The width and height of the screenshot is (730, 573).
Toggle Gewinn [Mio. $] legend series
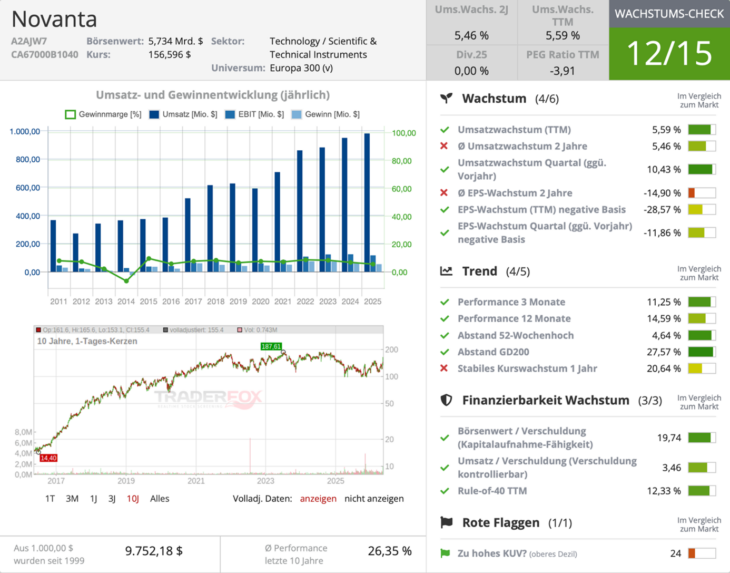(325, 114)
